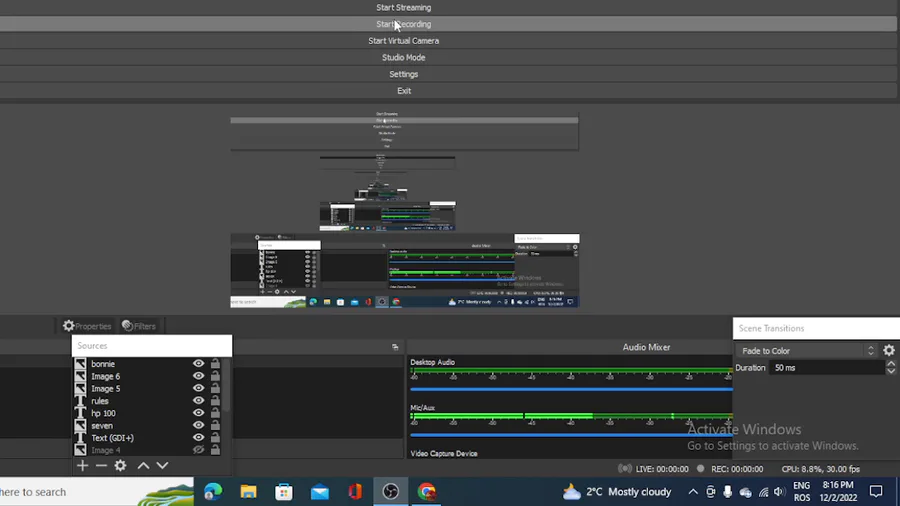Hide the Image 6 source
The width and height of the screenshot is (900, 506).
click(199, 376)
